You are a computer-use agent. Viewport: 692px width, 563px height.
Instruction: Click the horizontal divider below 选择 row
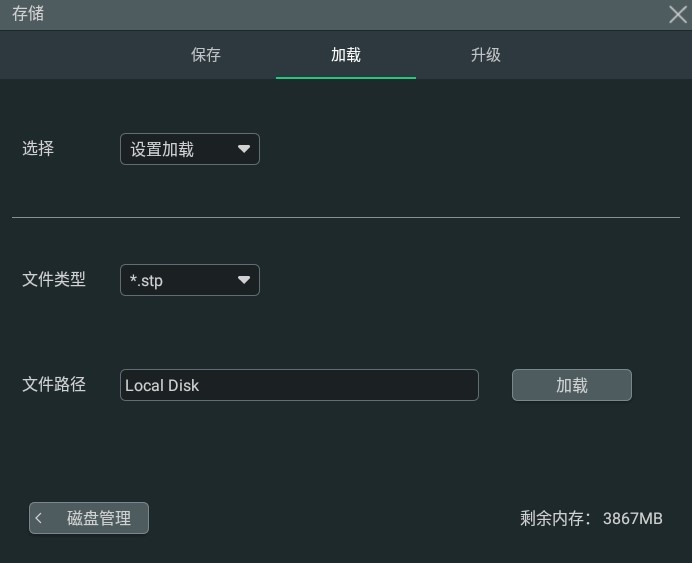coord(346,218)
